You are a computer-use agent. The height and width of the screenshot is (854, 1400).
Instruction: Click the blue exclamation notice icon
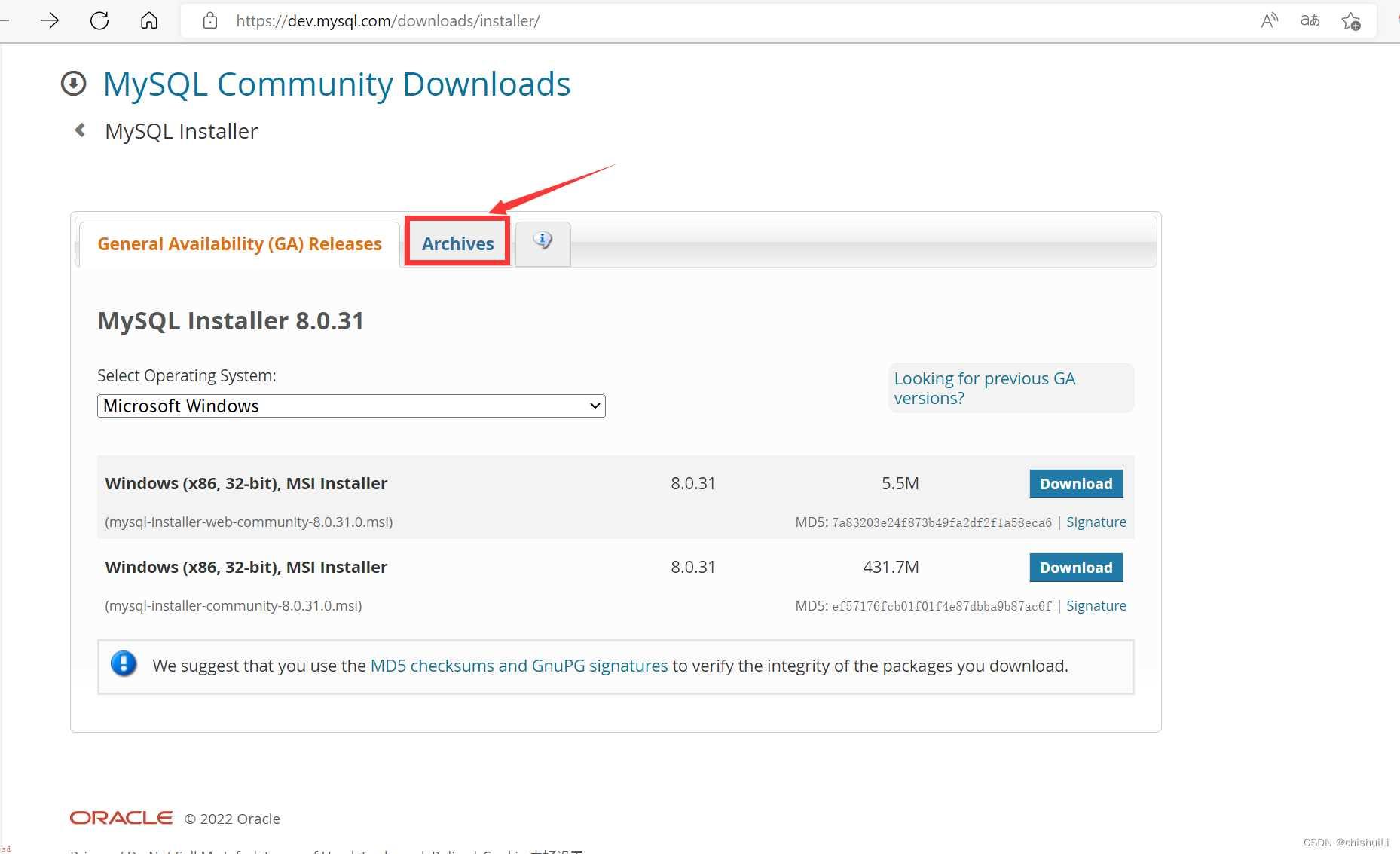pyautogui.click(x=124, y=664)
